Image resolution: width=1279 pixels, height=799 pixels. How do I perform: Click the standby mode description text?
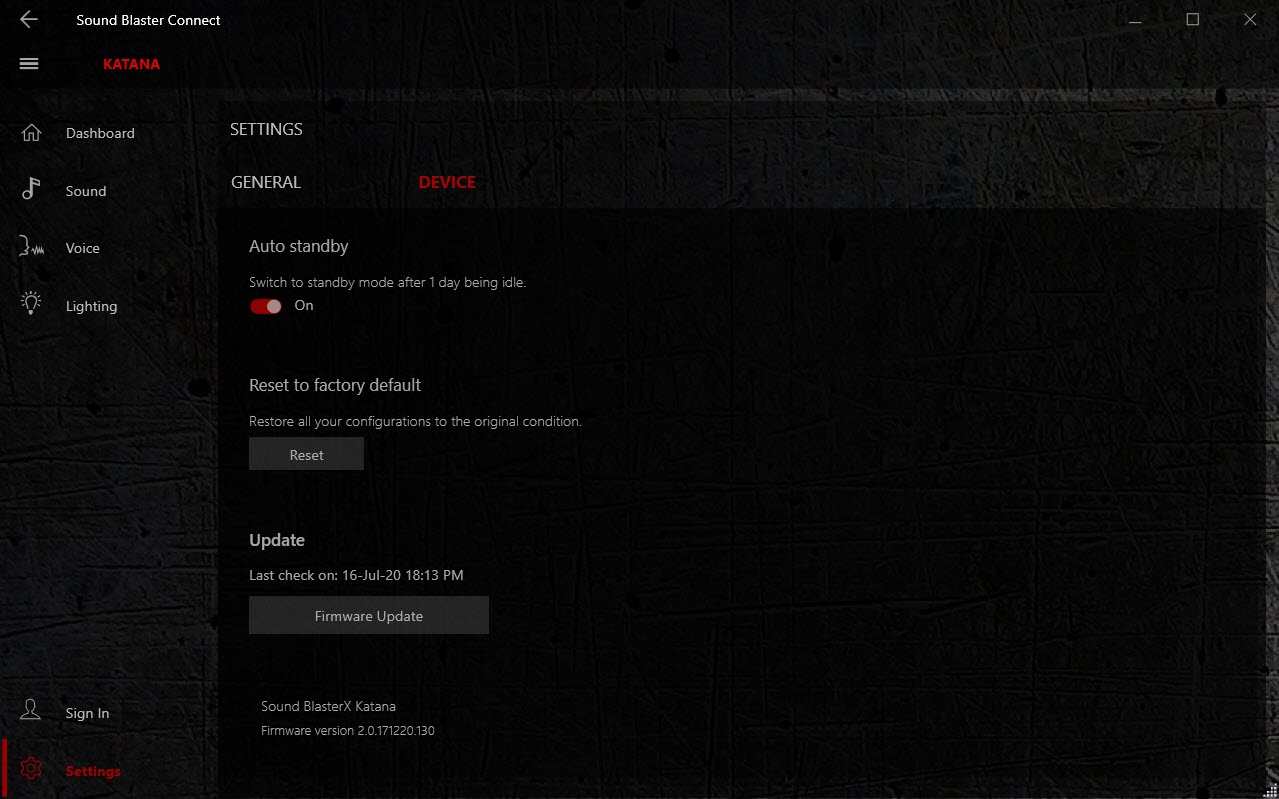point(388,283)
